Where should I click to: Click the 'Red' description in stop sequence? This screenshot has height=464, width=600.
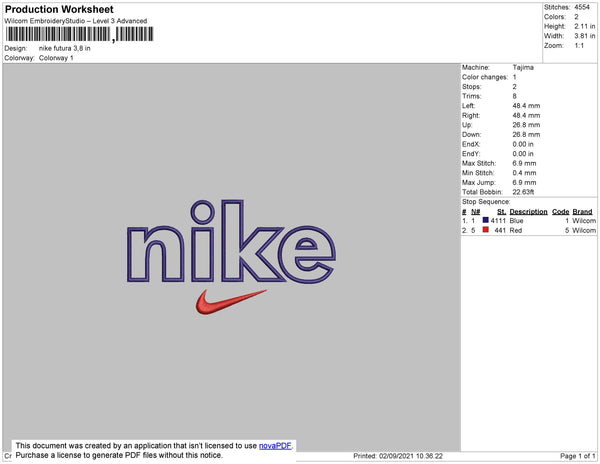pos(515,230)
